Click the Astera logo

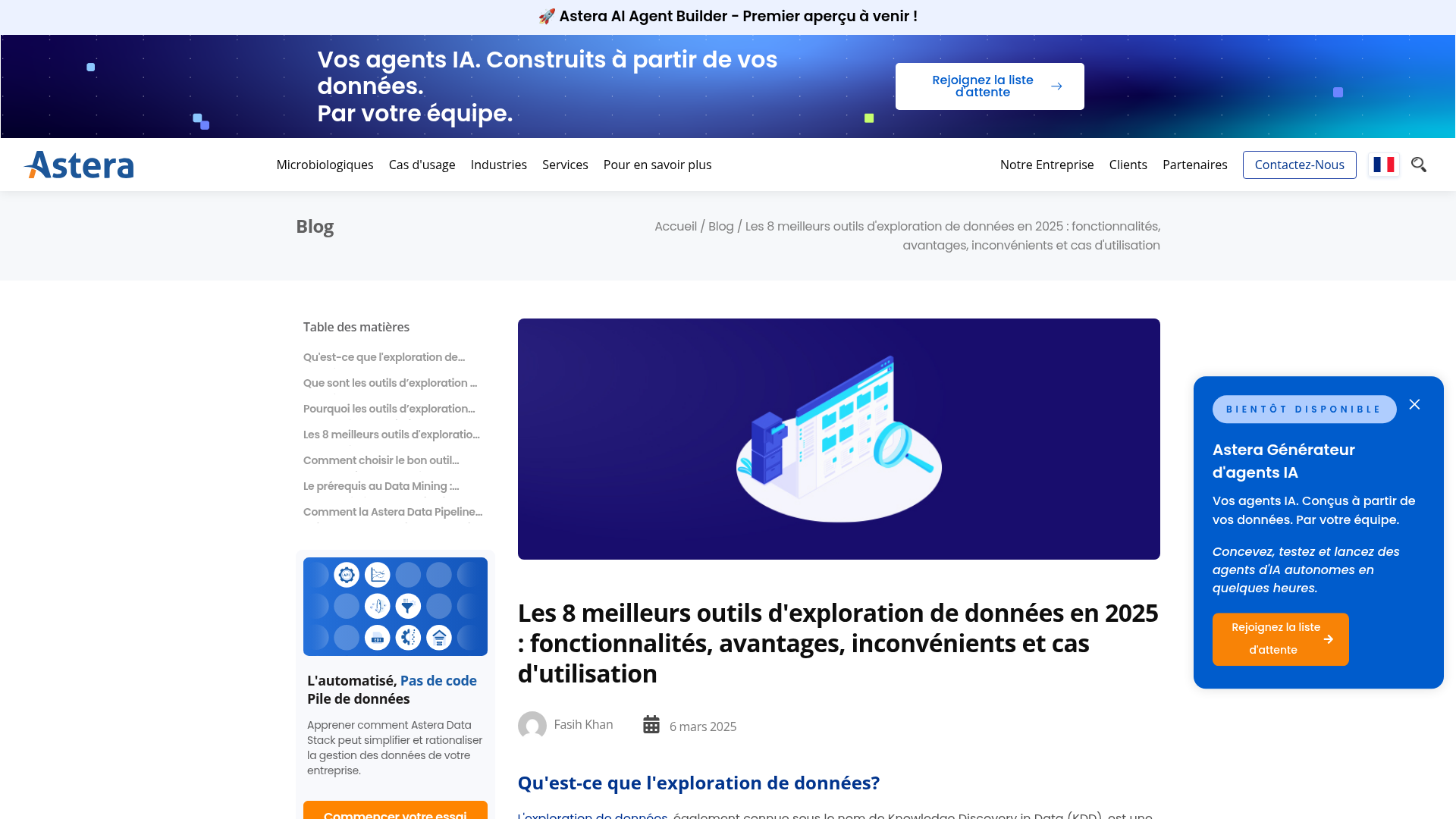tap(79, 165)
